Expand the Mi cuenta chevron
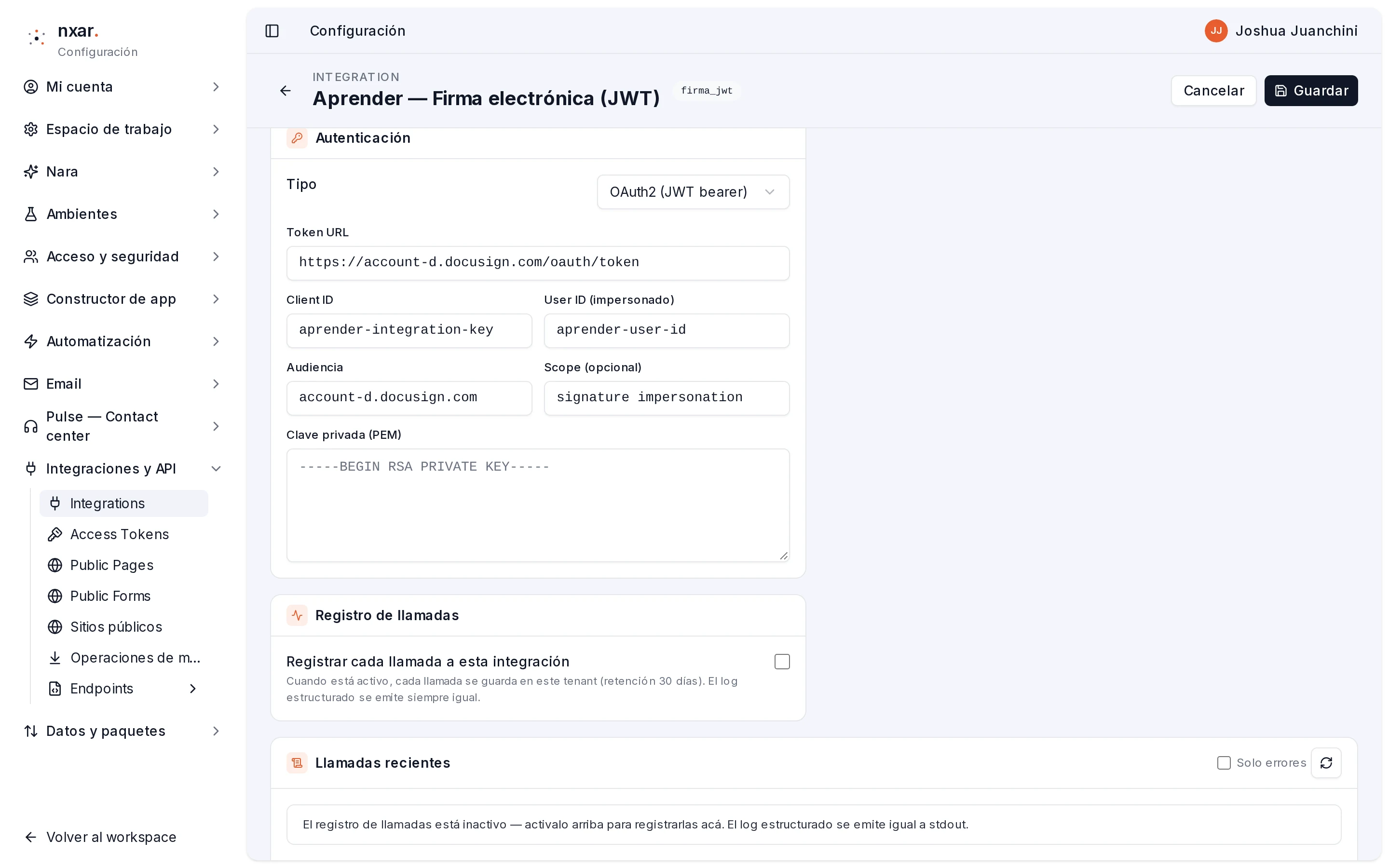The image size is (1389, 868). (x=216, y=87)
